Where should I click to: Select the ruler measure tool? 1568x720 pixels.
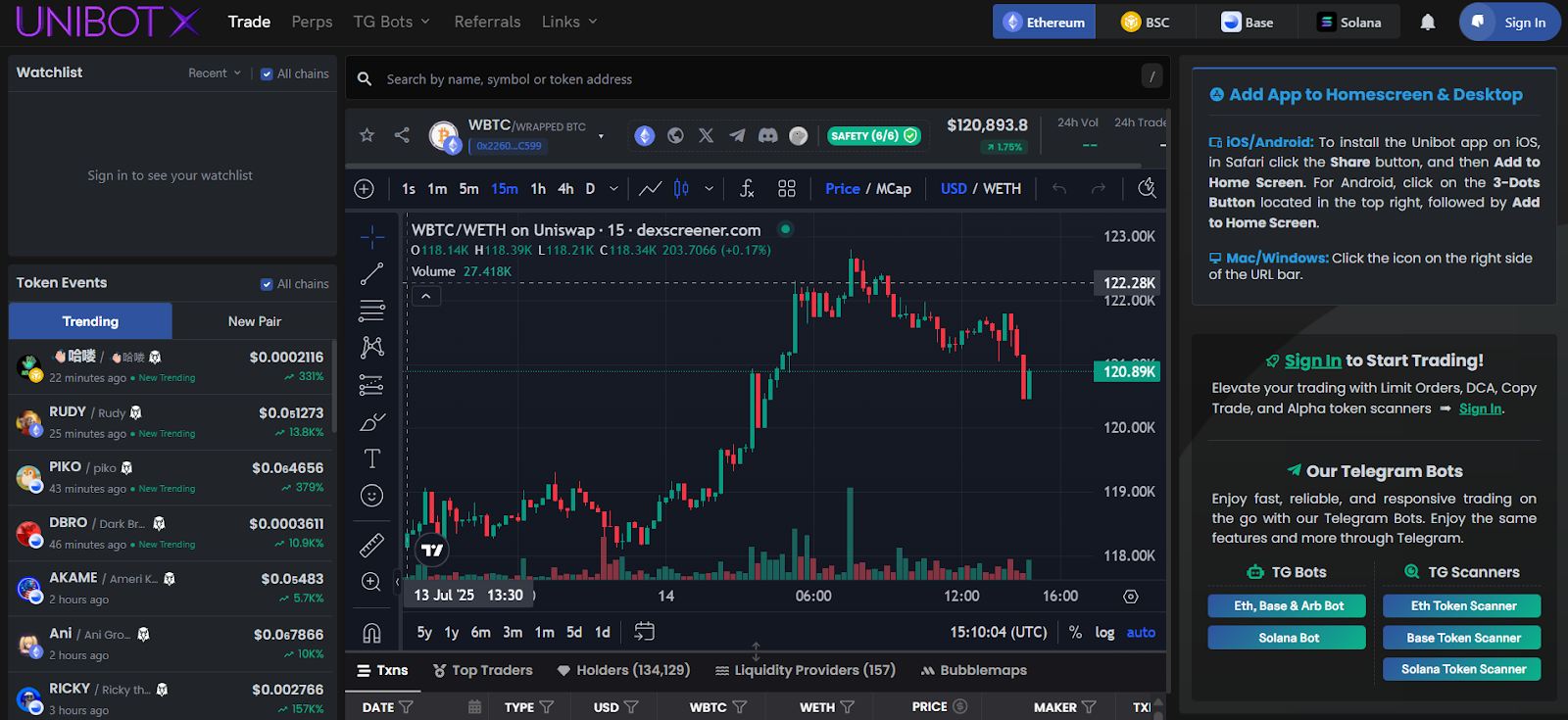372,544
